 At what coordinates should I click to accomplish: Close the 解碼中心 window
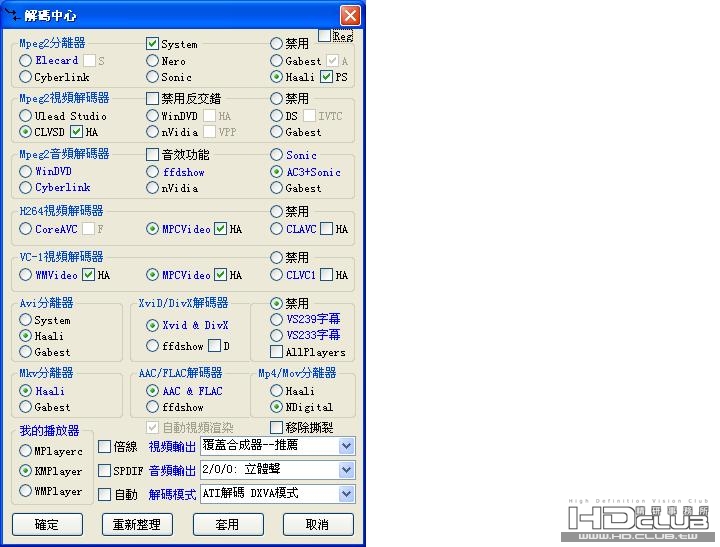tap(350, 16)
